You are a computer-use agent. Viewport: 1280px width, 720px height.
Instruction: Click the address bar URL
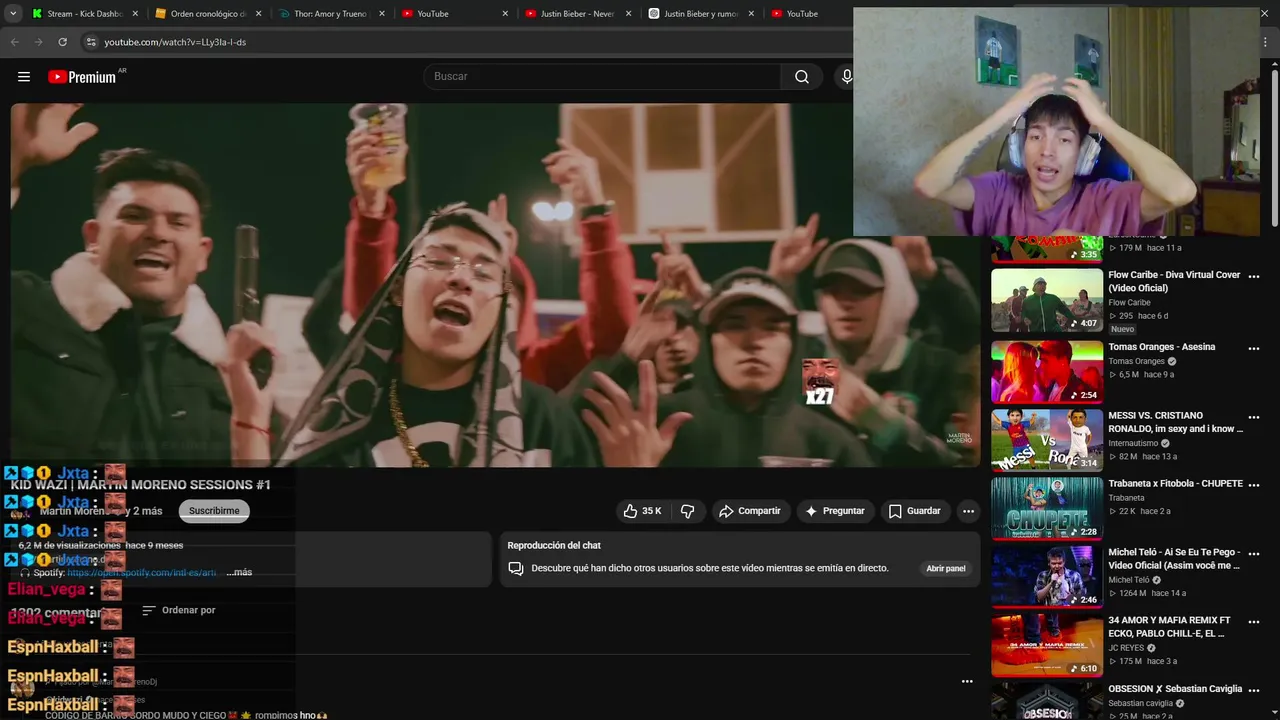tap(175, 42)
